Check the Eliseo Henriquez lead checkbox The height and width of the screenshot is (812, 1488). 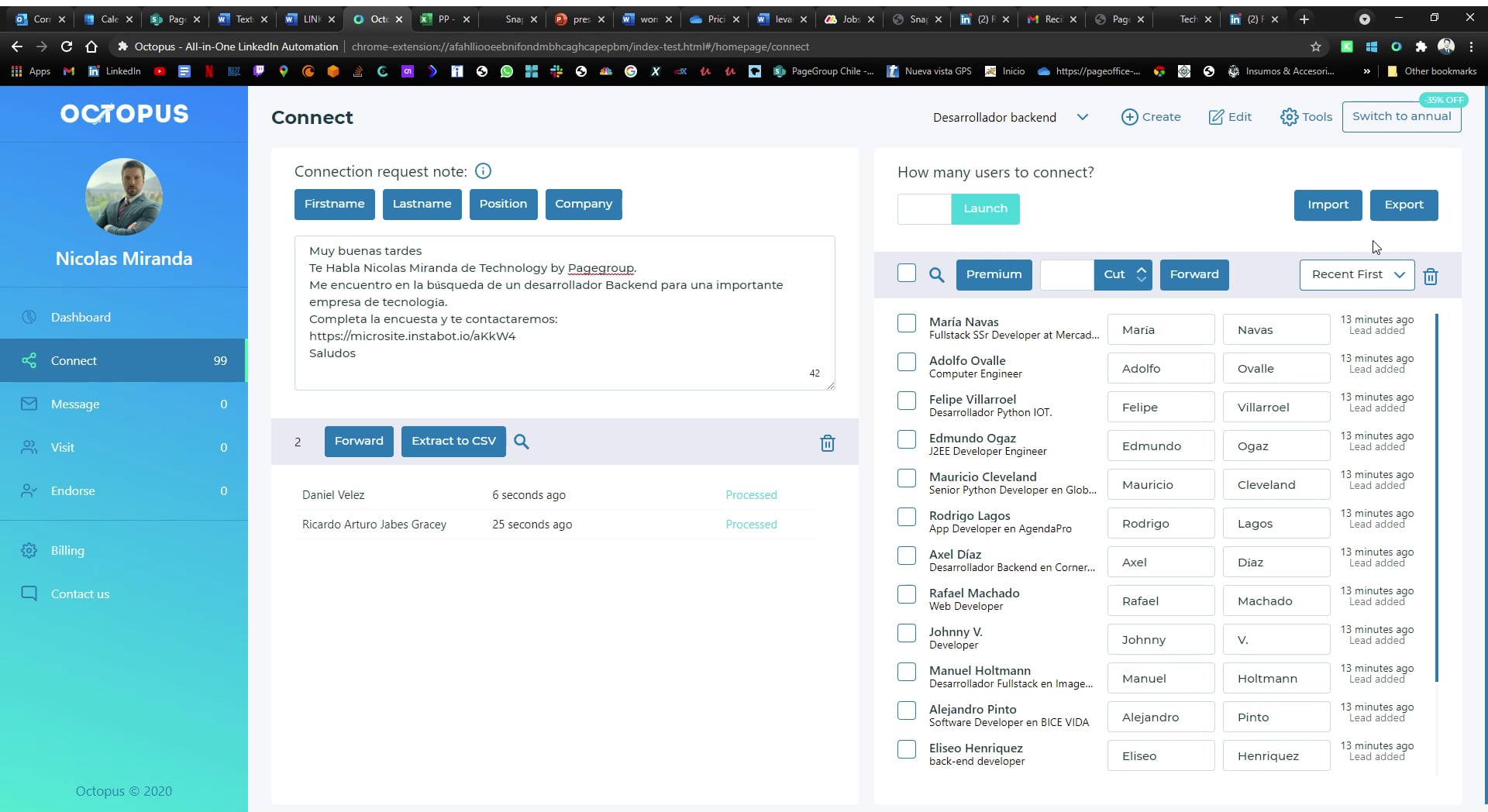pos(906,749)
